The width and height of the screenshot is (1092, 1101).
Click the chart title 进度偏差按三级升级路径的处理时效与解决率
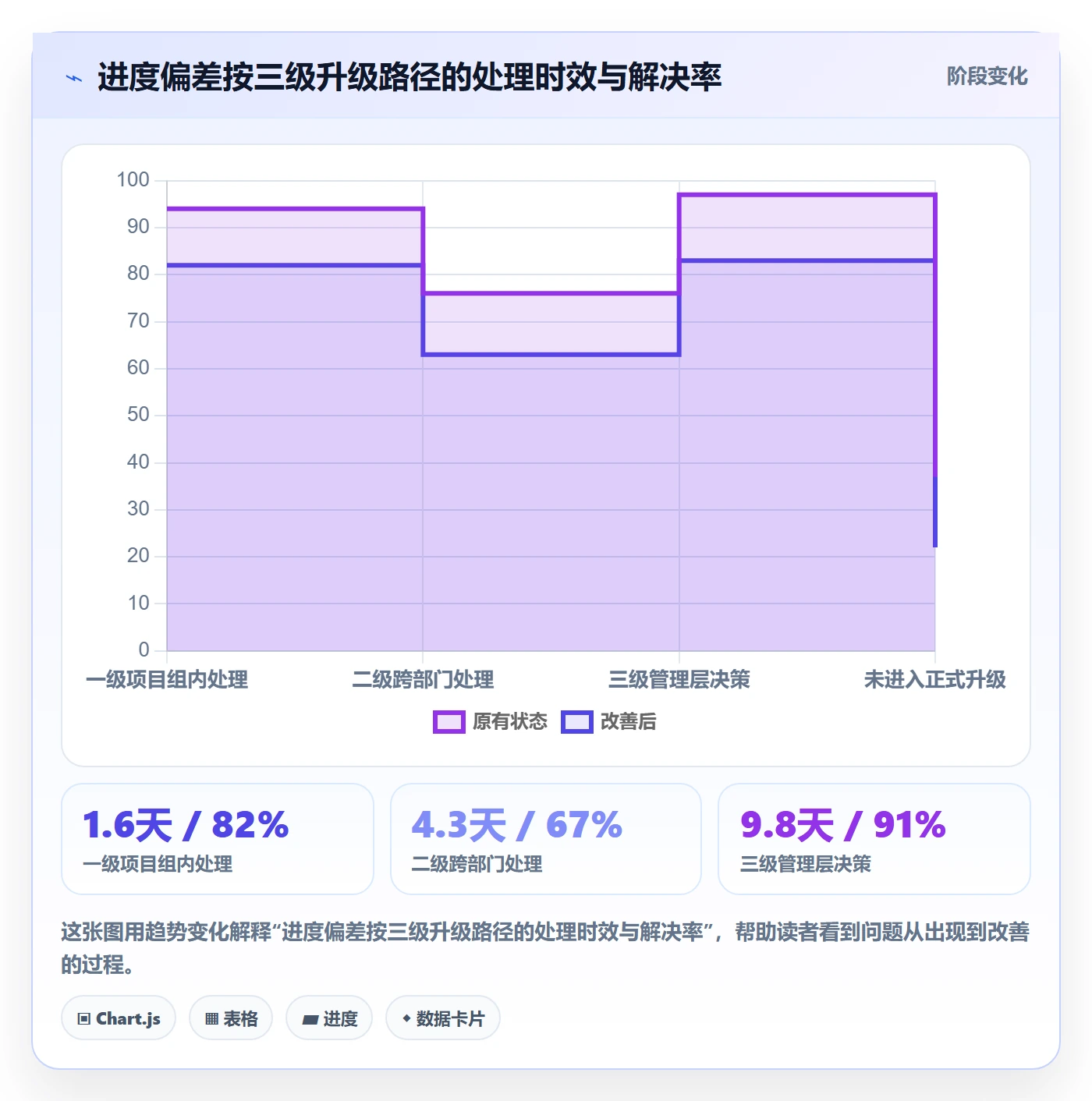click(409, 77)
